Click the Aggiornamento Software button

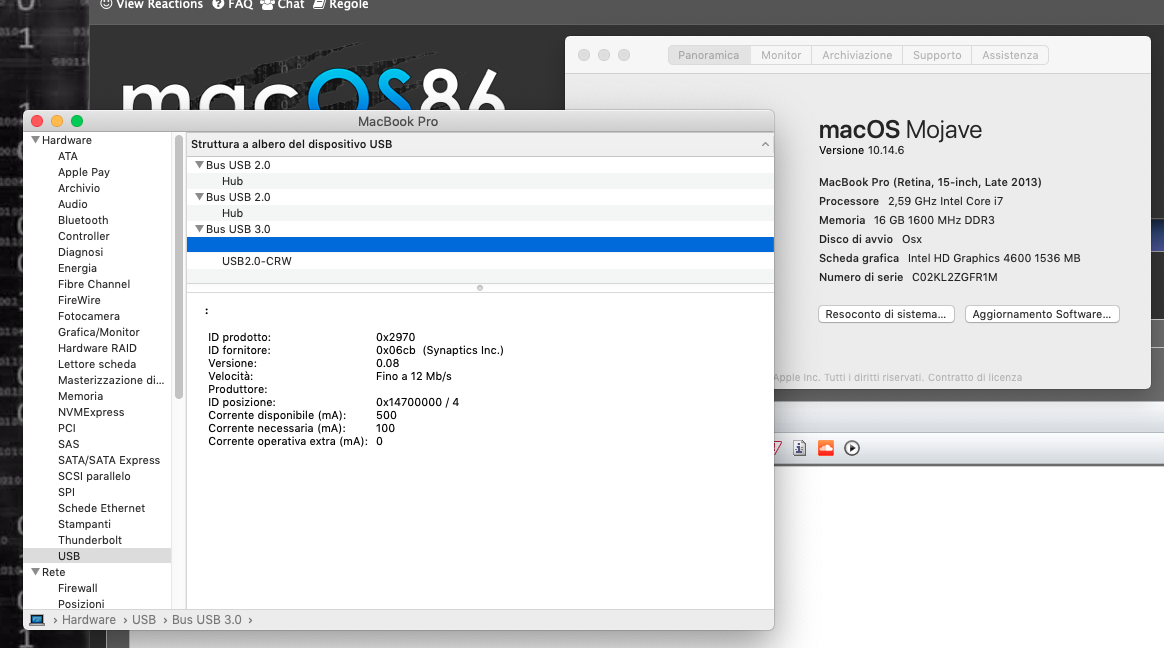pyautogui.click(x=1042, y=314)
